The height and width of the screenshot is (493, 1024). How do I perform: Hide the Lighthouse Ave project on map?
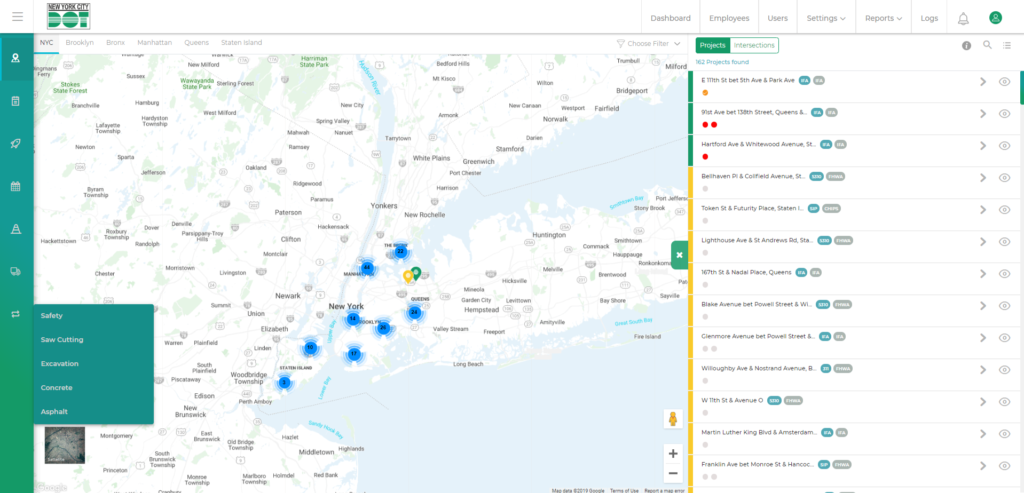point(1005,242)
